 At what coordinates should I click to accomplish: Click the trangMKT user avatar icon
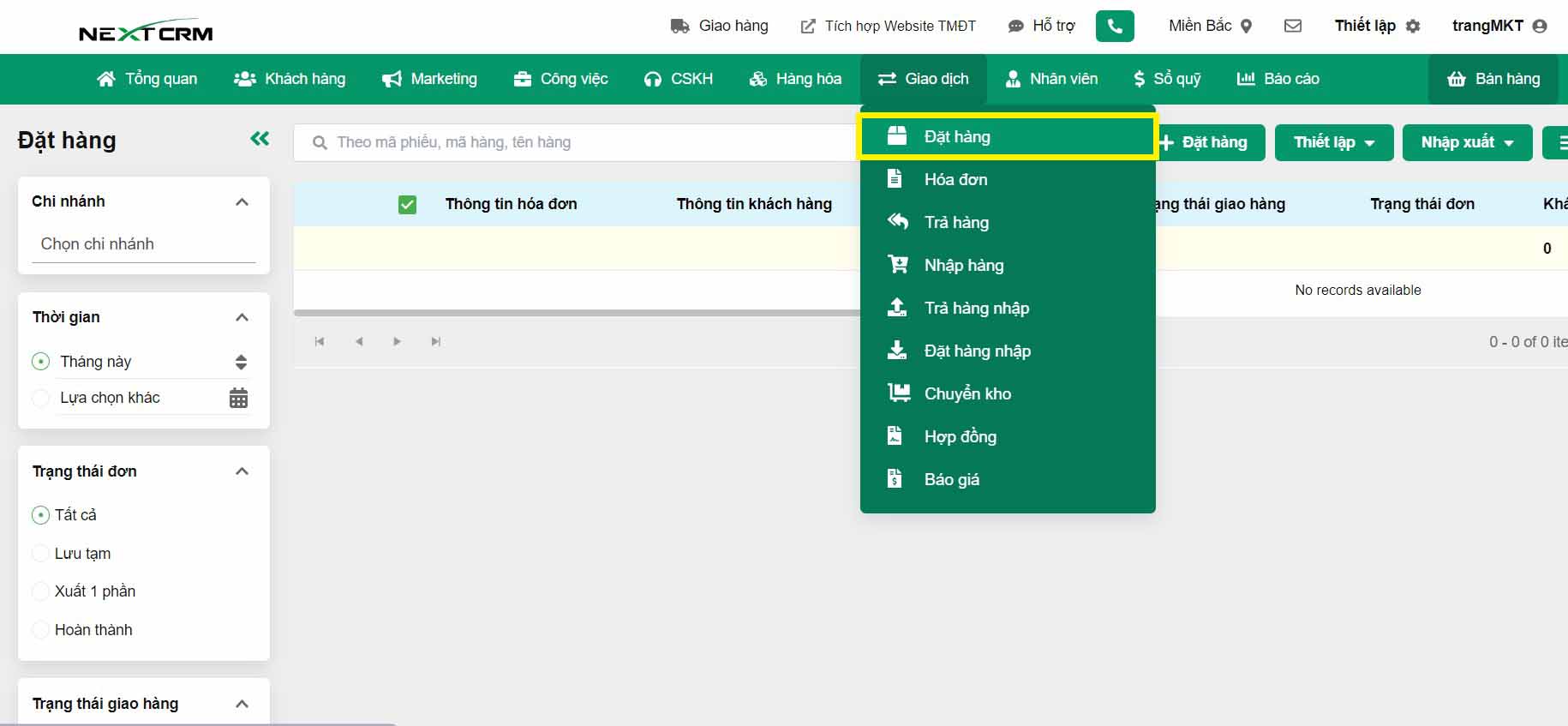coord(1540,27)
